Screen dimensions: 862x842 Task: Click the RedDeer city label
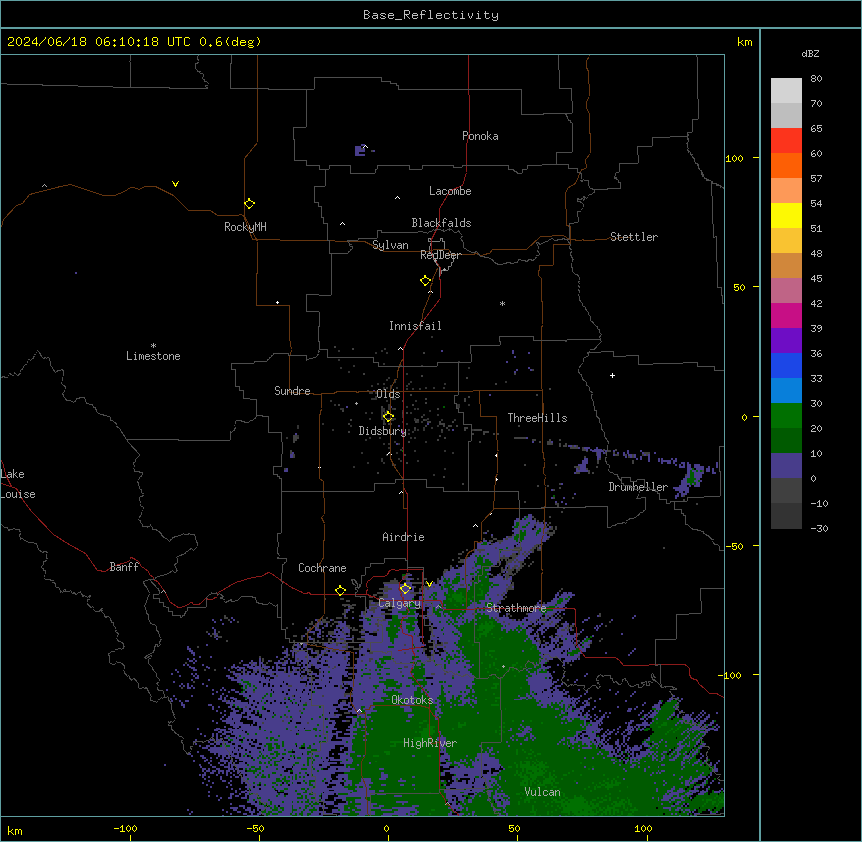(440, 255)
